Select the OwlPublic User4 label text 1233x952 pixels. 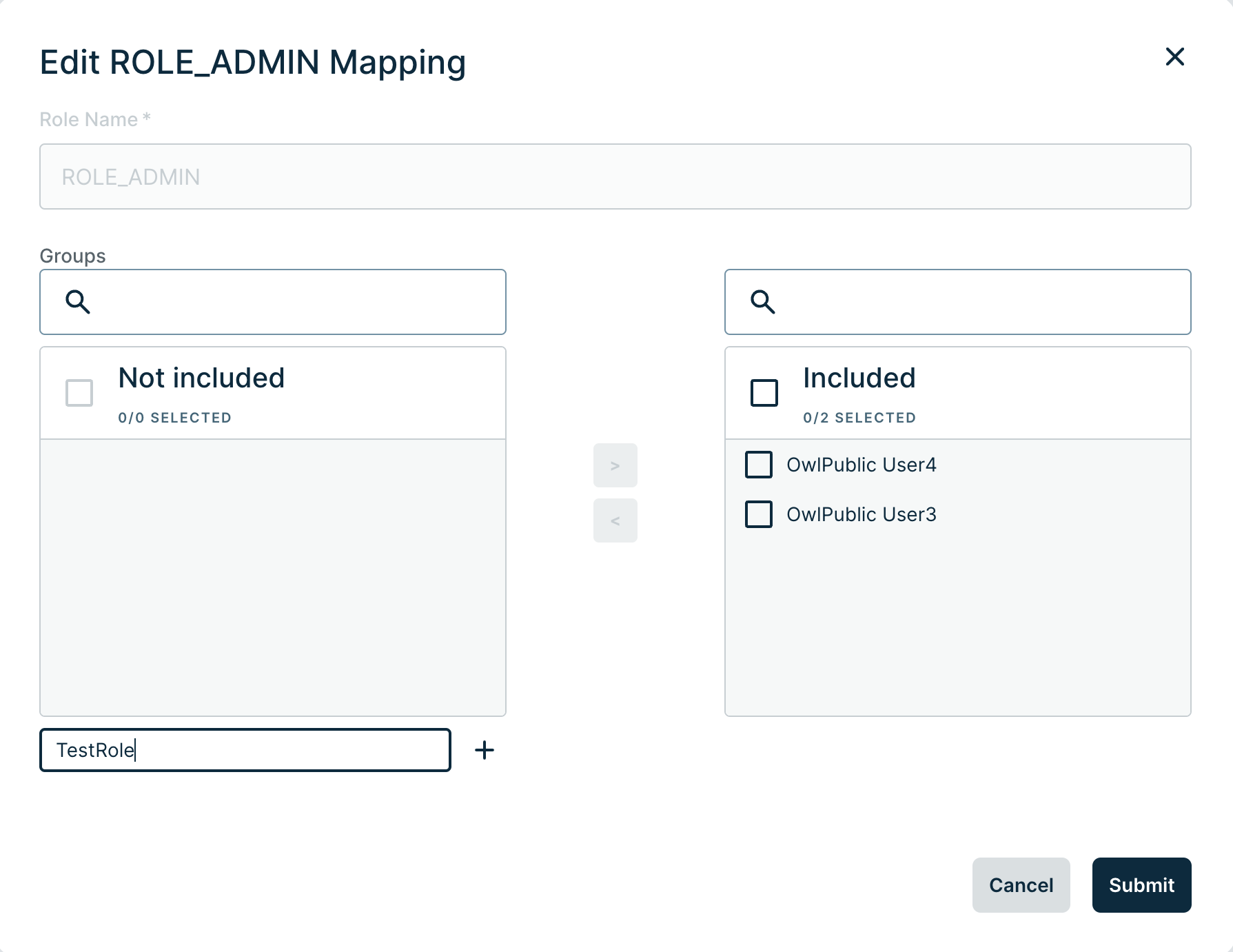(x=861, y=465)
